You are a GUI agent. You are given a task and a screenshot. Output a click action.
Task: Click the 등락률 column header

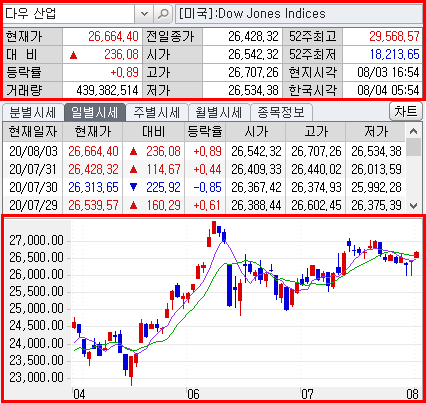tap(205, 132)
